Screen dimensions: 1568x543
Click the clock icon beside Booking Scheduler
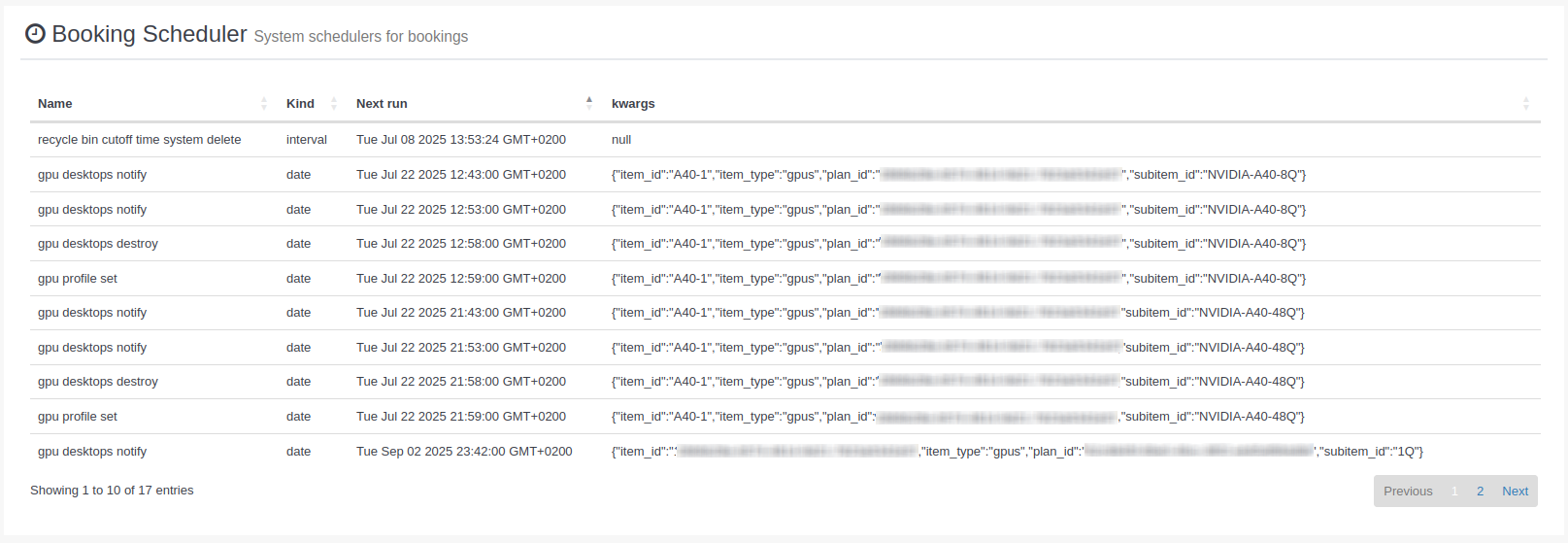[x=35, y=34]
